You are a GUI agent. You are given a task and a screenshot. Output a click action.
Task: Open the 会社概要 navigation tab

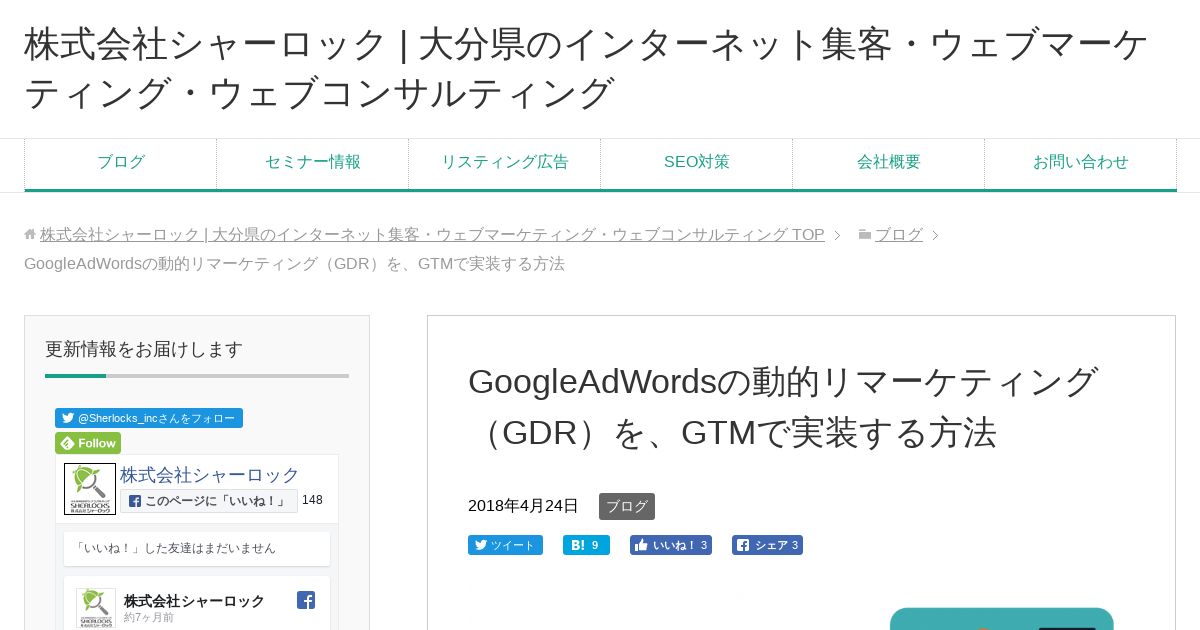[889, 162]
